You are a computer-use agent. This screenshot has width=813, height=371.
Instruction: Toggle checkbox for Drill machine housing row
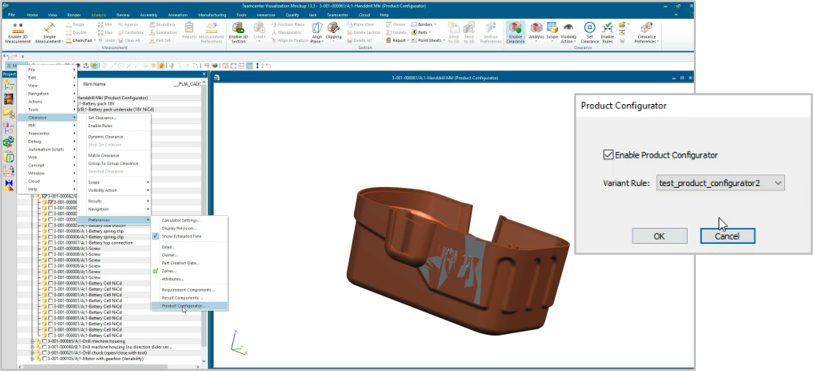click(45, 341)
